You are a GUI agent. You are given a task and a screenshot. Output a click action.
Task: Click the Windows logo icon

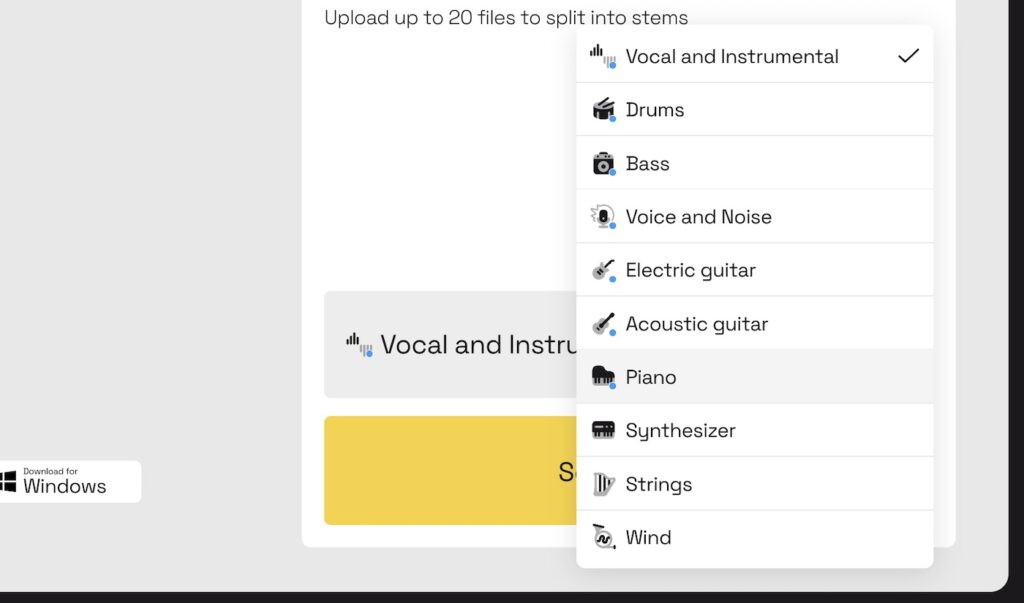pyautogui.click(x=8, y=482)
